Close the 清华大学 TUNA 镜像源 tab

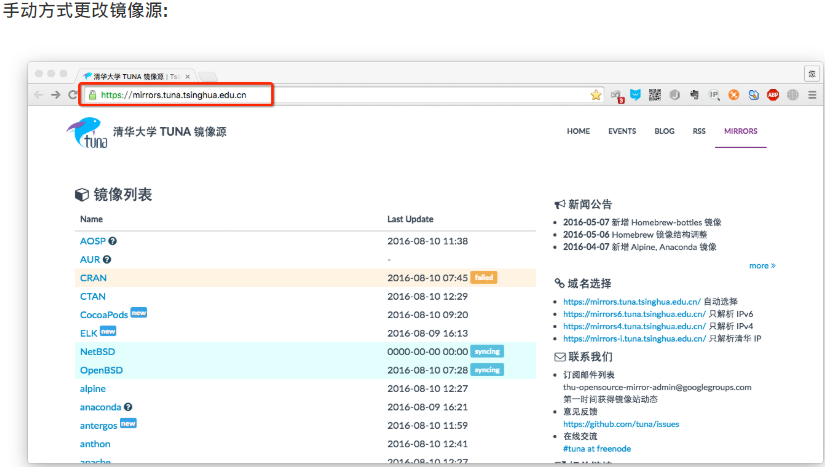[x=187, y=77]
